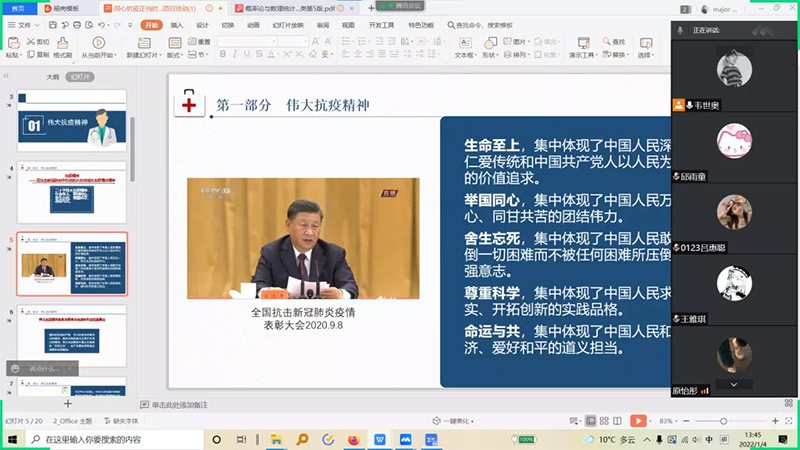Expand participant list chevron in meeting panel

point(734,384)
